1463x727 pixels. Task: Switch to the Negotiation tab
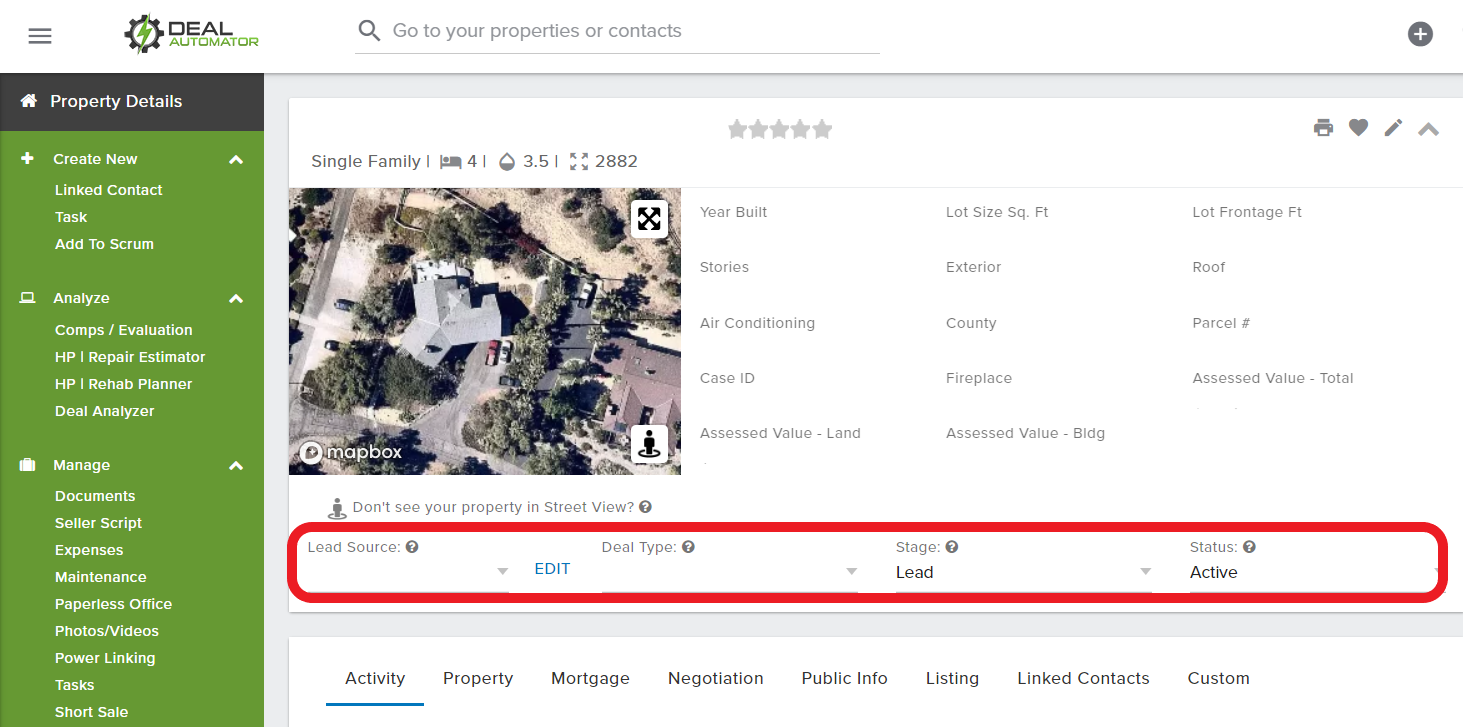pos(716,678)
